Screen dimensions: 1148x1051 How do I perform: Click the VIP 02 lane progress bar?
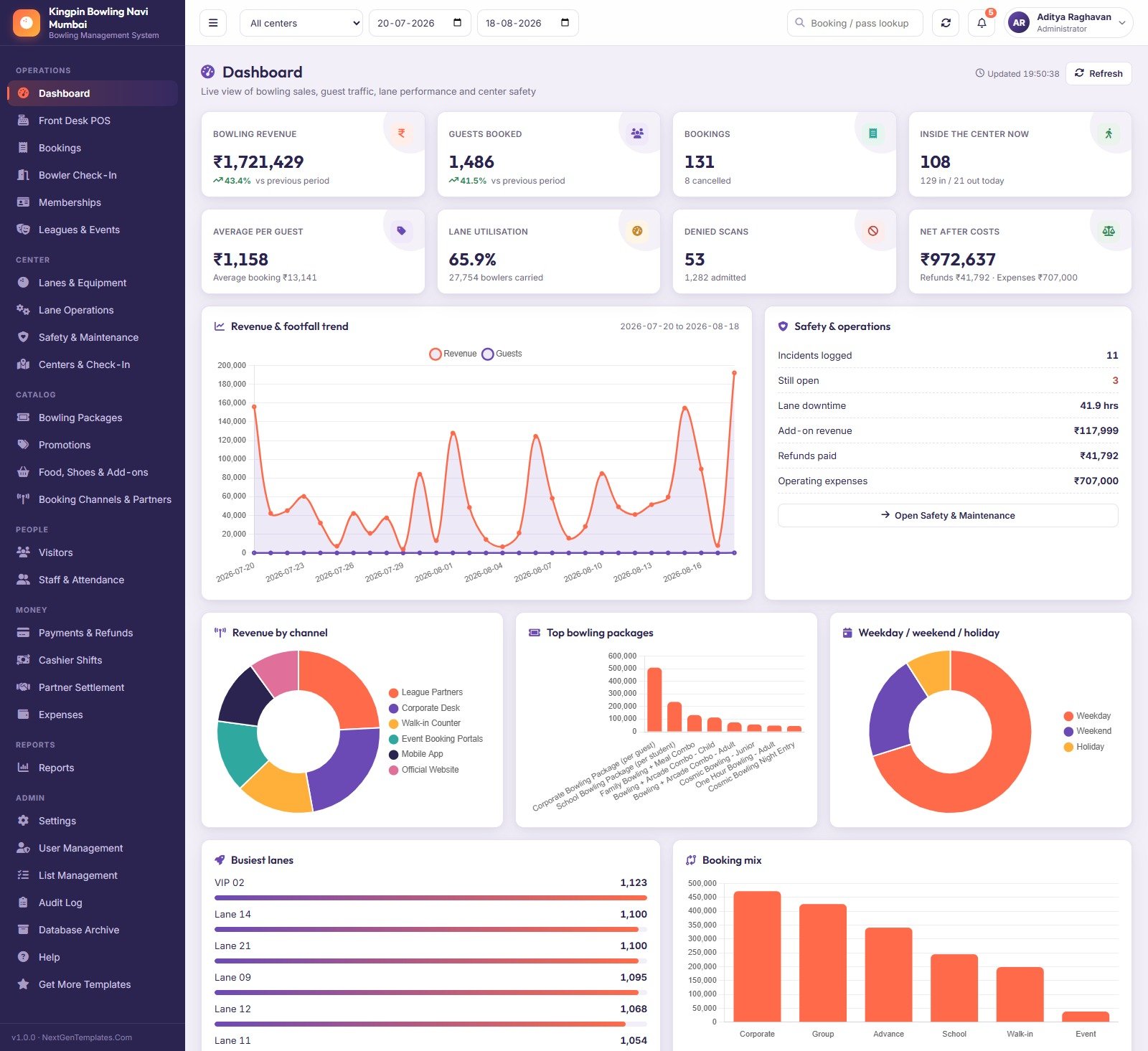pyautogui.click(x=430, y=897)
